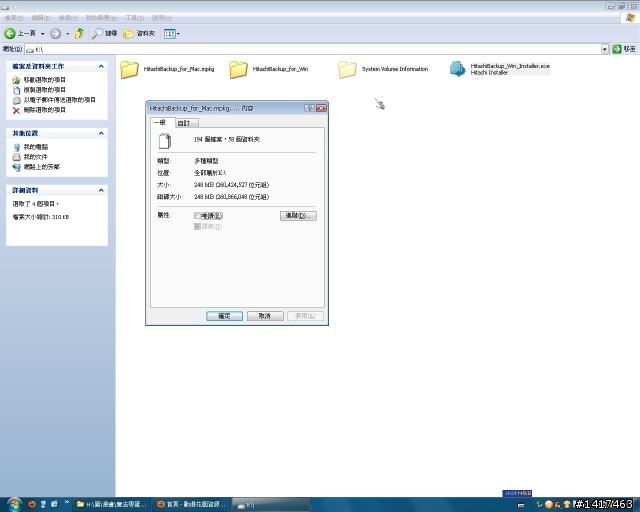Open the H:\ folder taskbar button
Image resolution: width=640 pixels, height=512 pixels.
point(112,504)
